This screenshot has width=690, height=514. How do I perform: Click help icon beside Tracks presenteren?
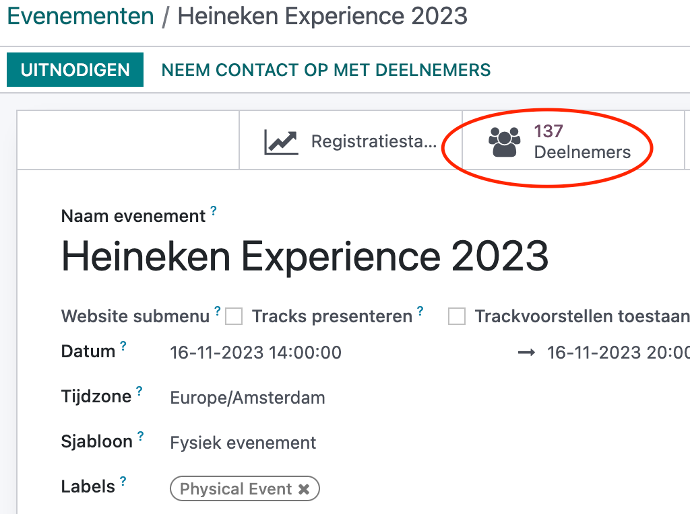point(420,311)
